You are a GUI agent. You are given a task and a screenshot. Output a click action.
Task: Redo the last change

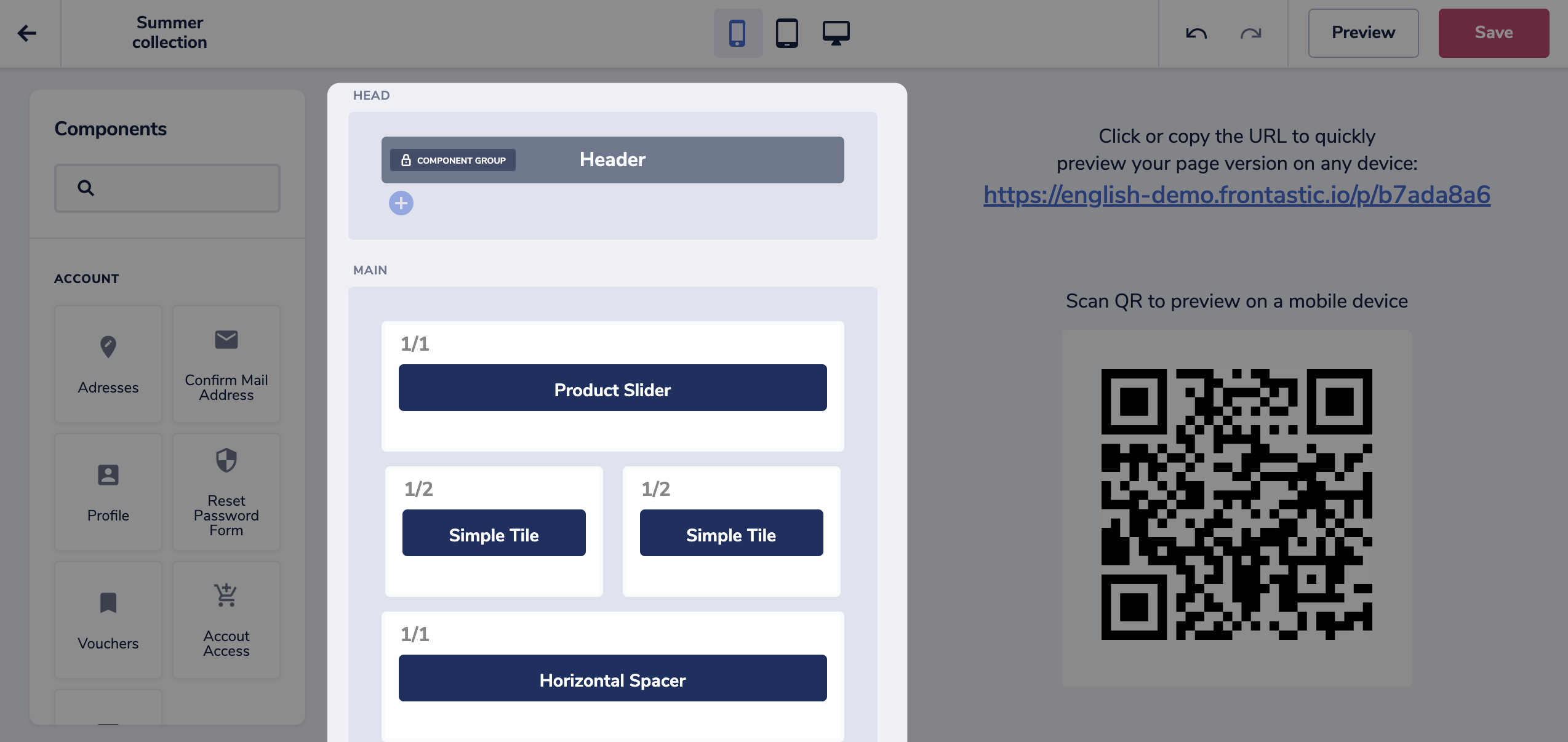(1250, 33)
